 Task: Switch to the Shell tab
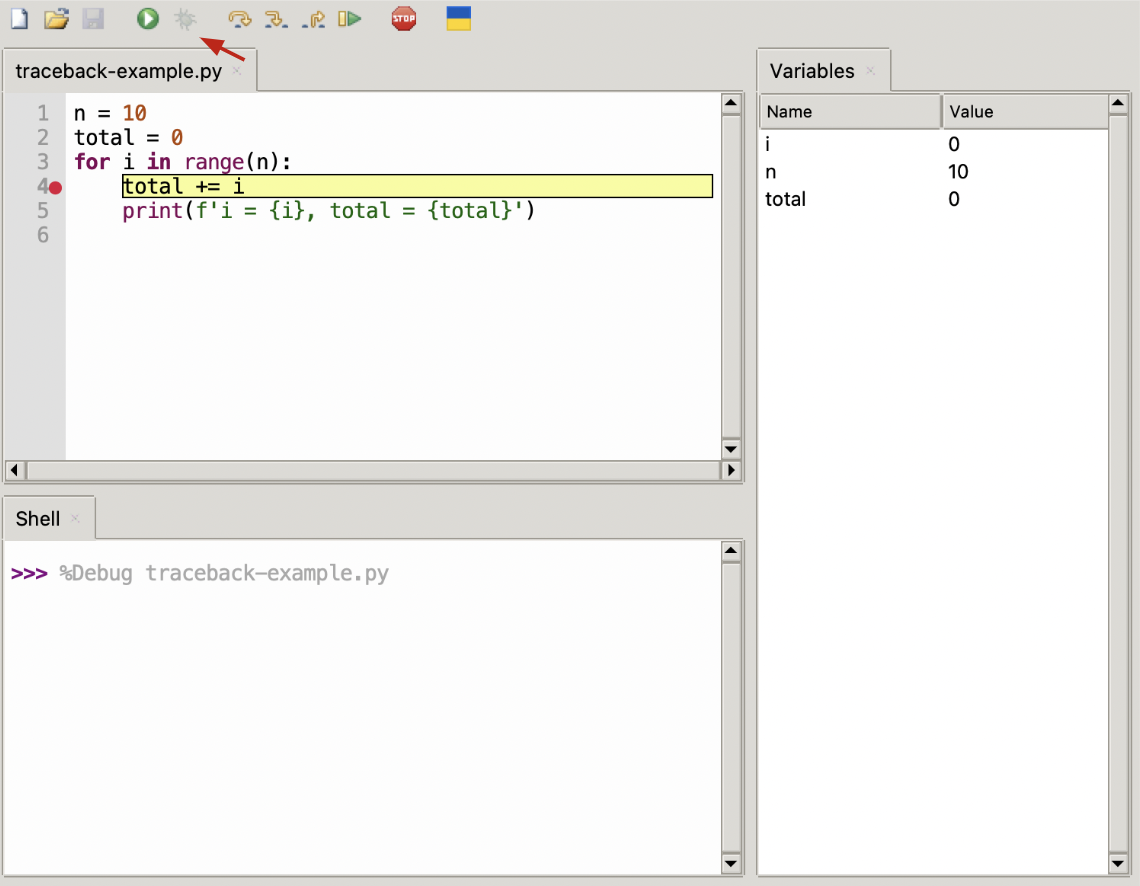pyautogui.click(x=38, y=518)
